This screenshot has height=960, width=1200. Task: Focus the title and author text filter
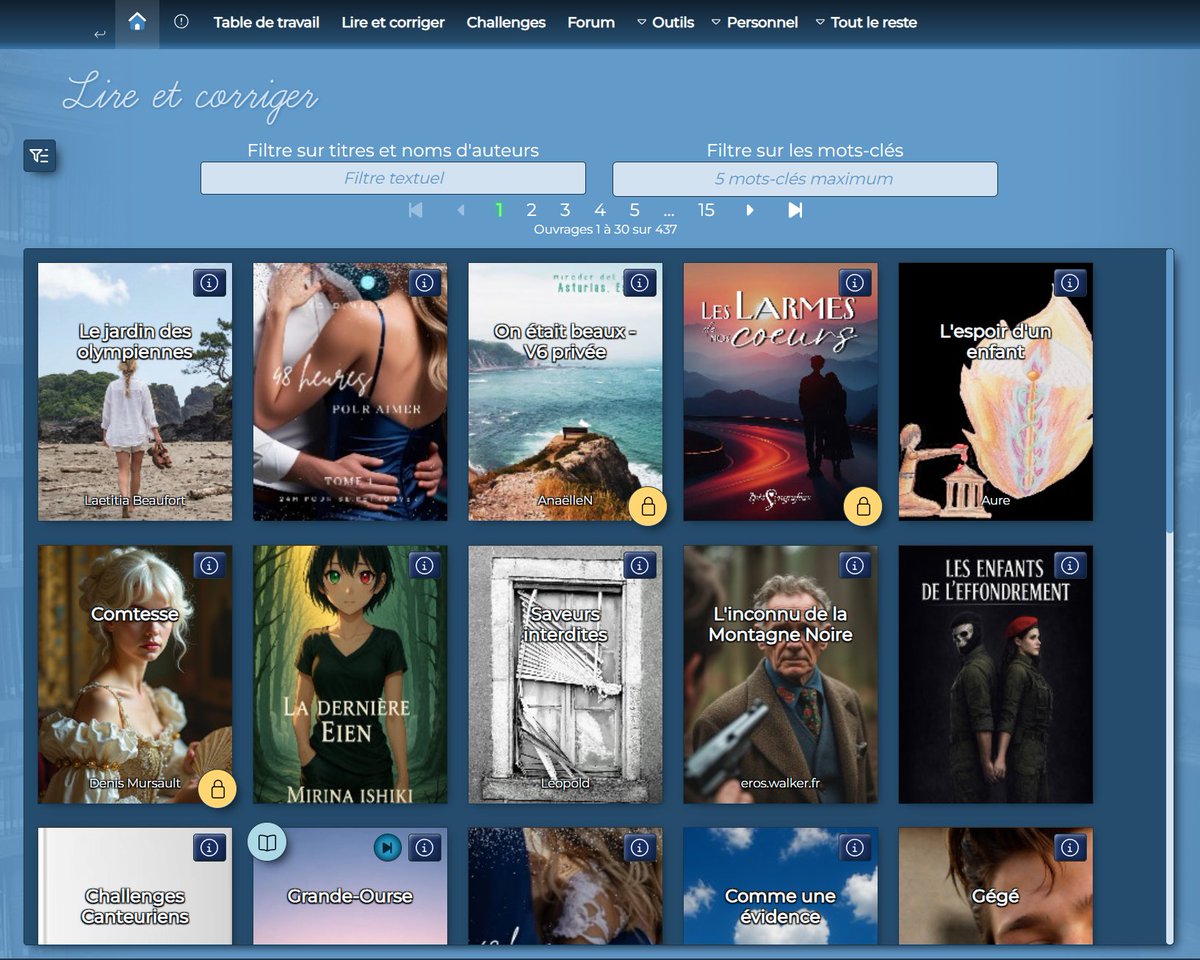(x=393, y=178)
